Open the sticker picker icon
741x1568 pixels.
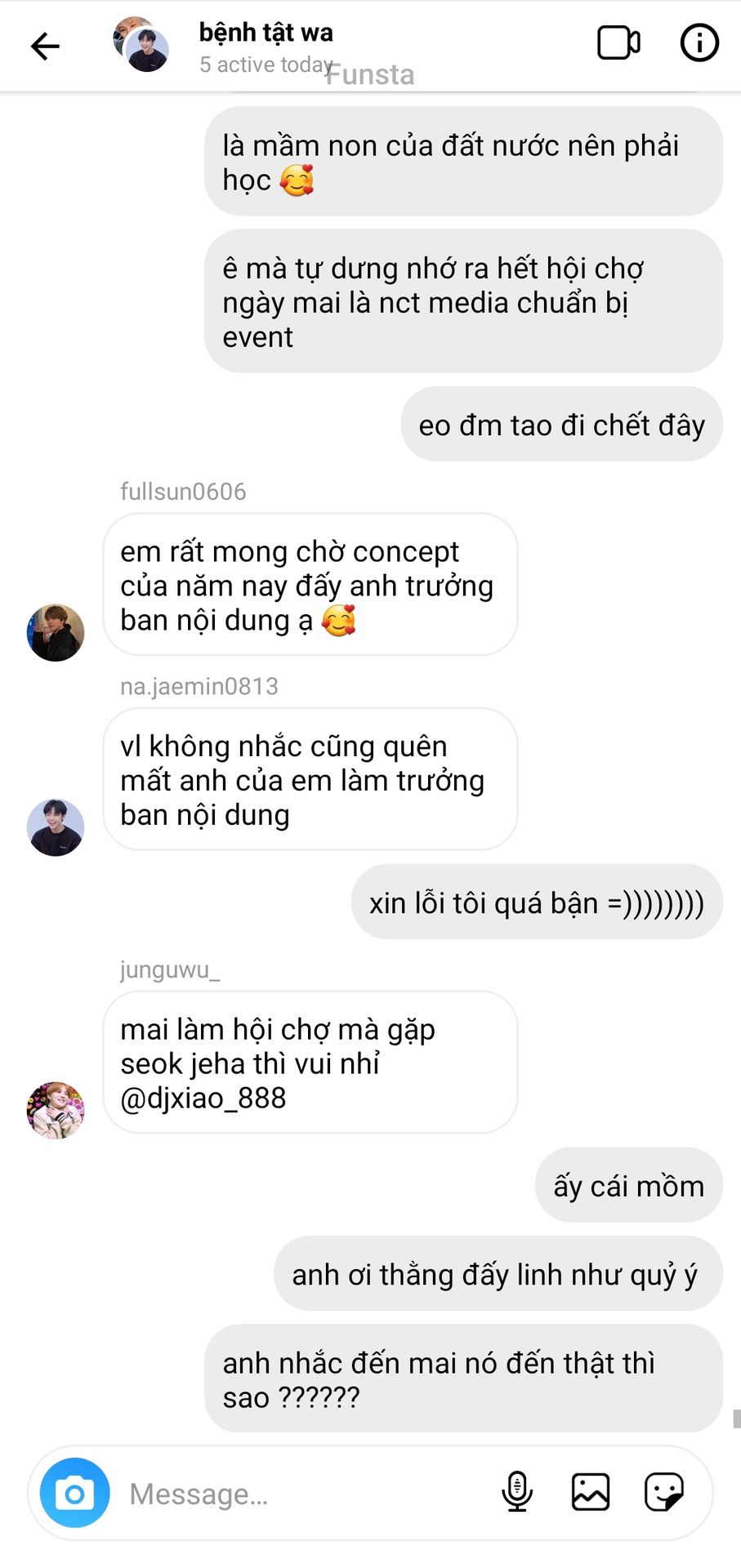click(664, 1492)
